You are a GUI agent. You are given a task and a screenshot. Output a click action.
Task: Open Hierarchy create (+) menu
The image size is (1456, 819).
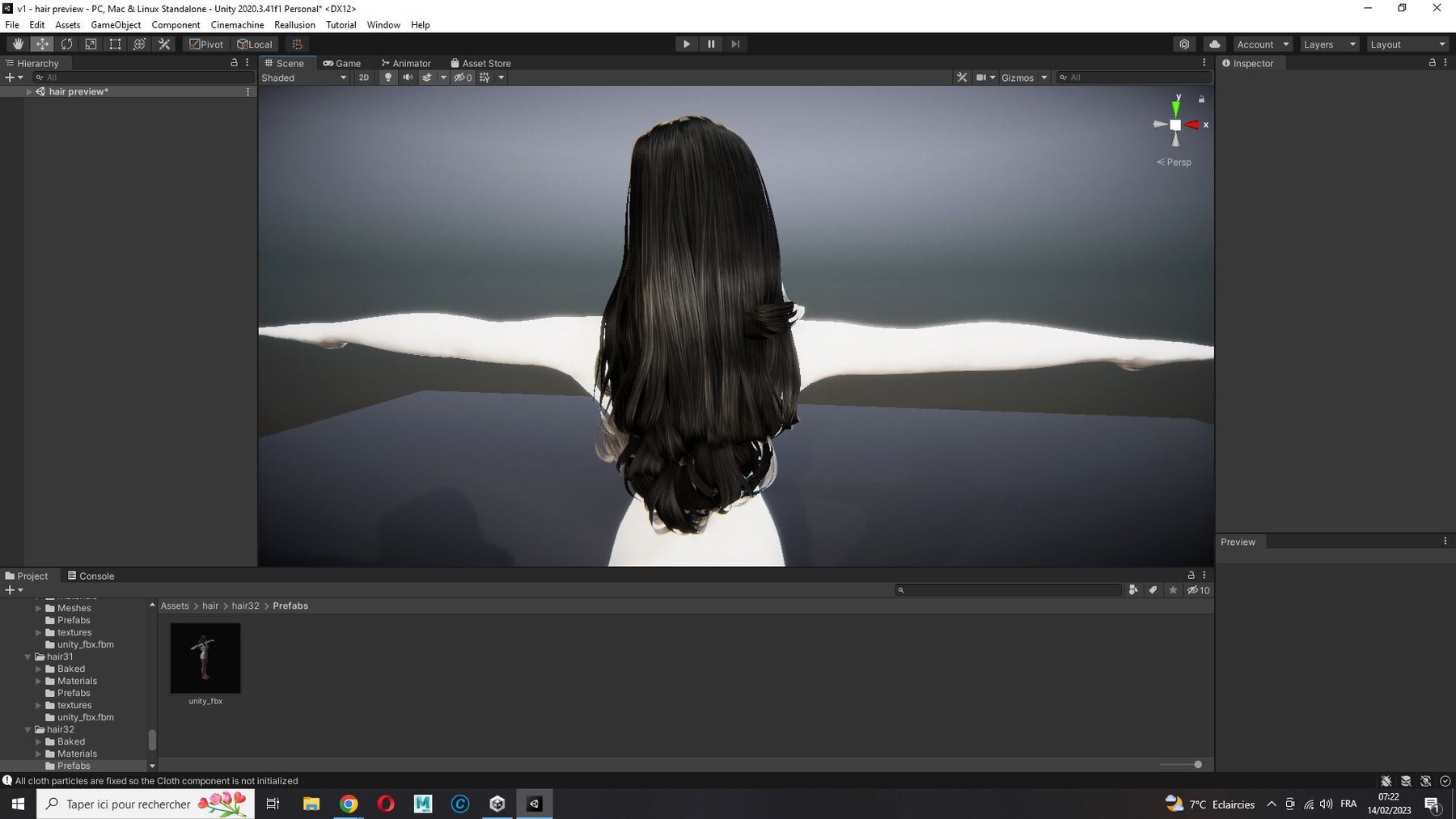pyautogui.click(x=14, y=78)
